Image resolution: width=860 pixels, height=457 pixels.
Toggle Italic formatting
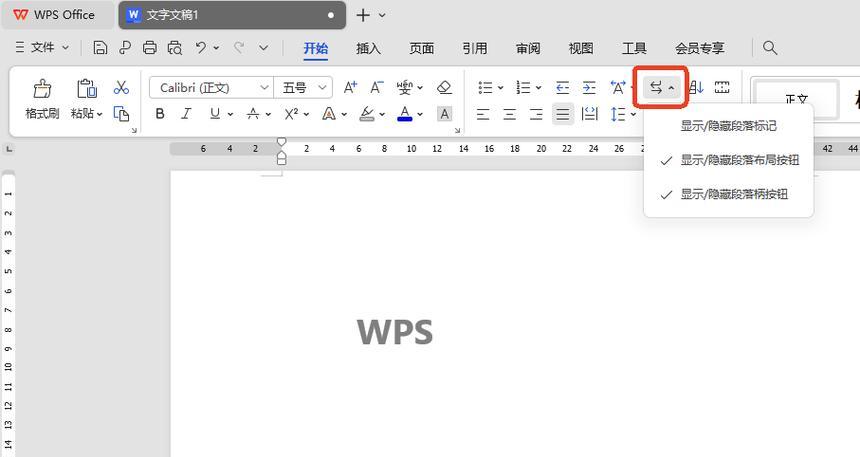pyautogui.click(x=186, y=114)
